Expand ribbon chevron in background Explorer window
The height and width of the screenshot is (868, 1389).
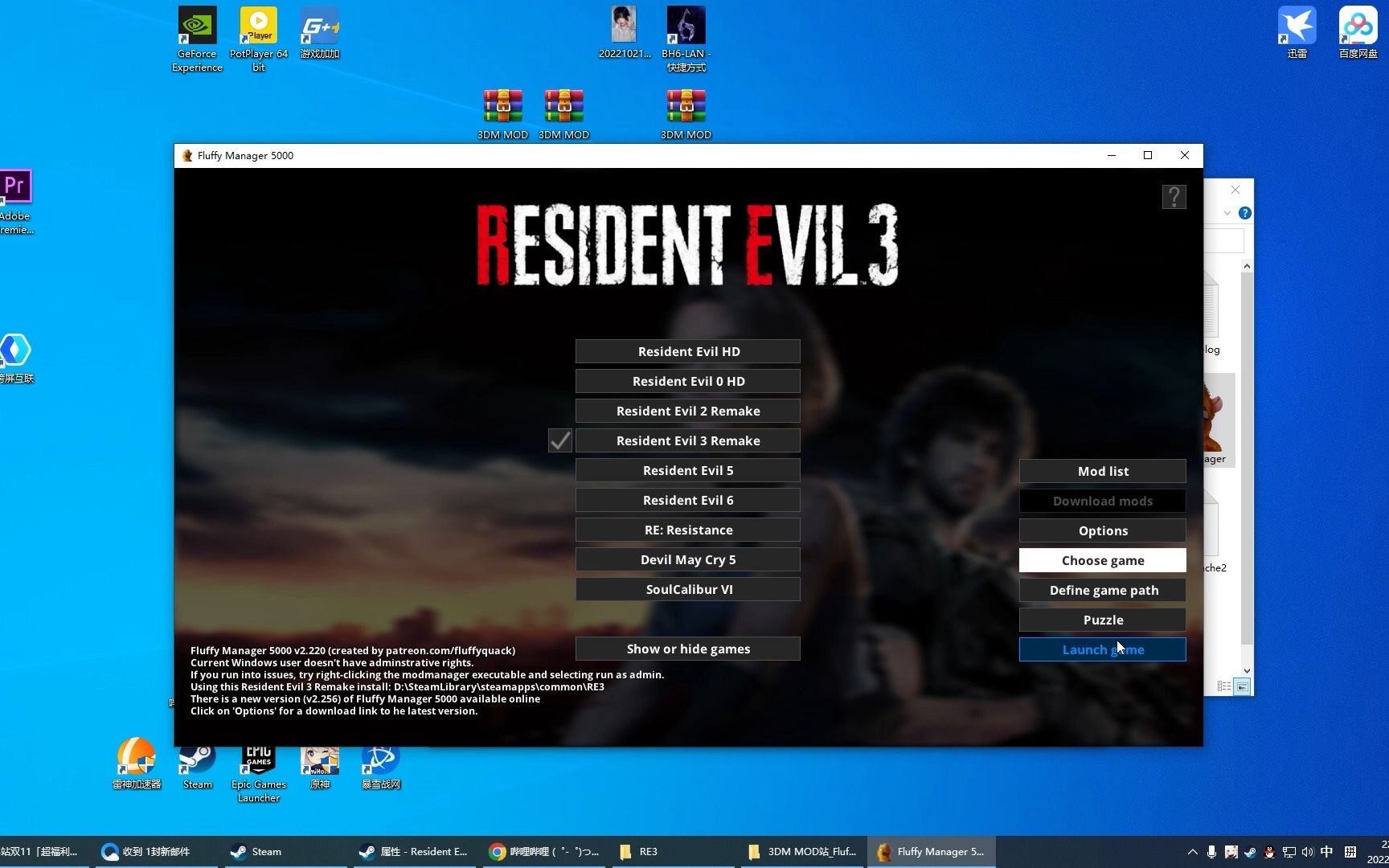click(1227, 213)
